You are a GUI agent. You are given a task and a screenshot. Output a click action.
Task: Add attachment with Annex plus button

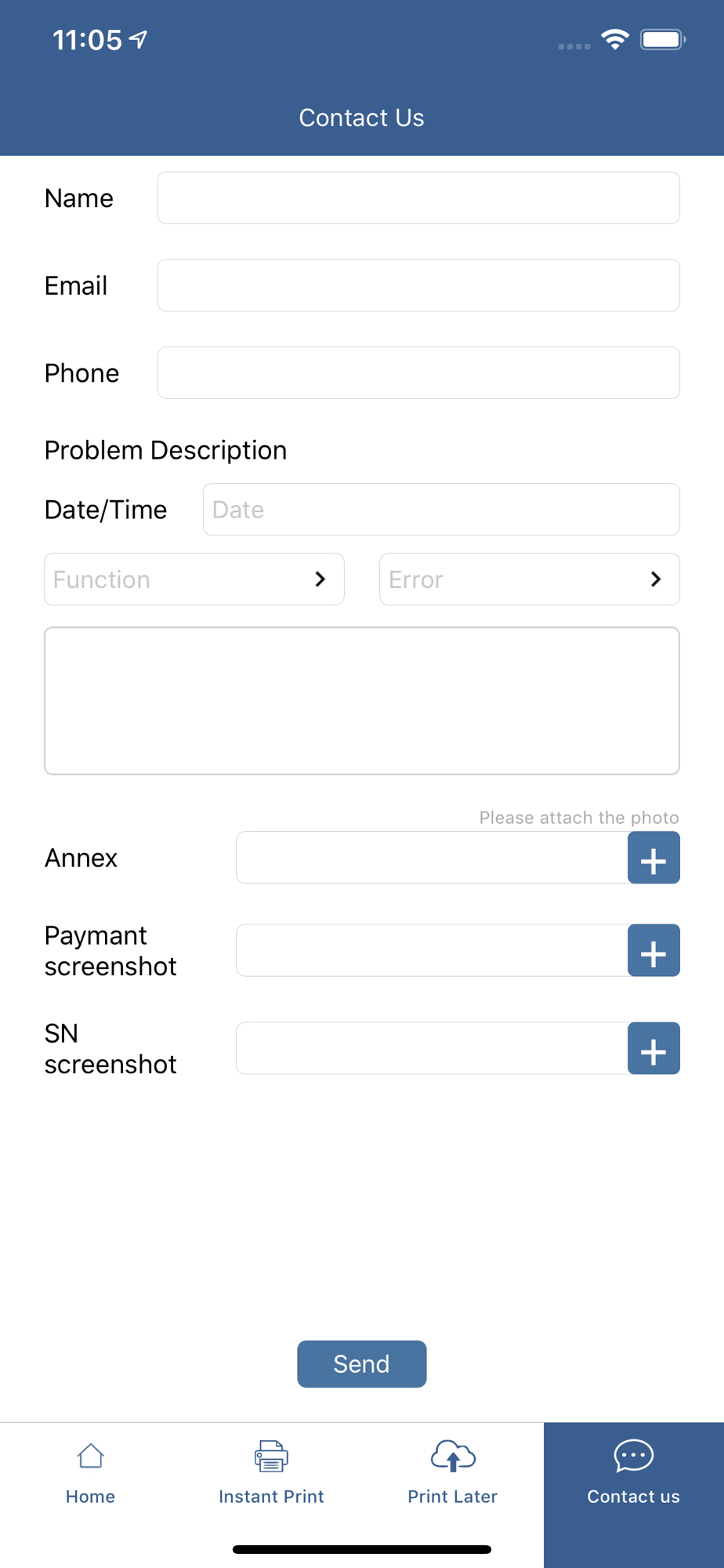tap(653, 858)
